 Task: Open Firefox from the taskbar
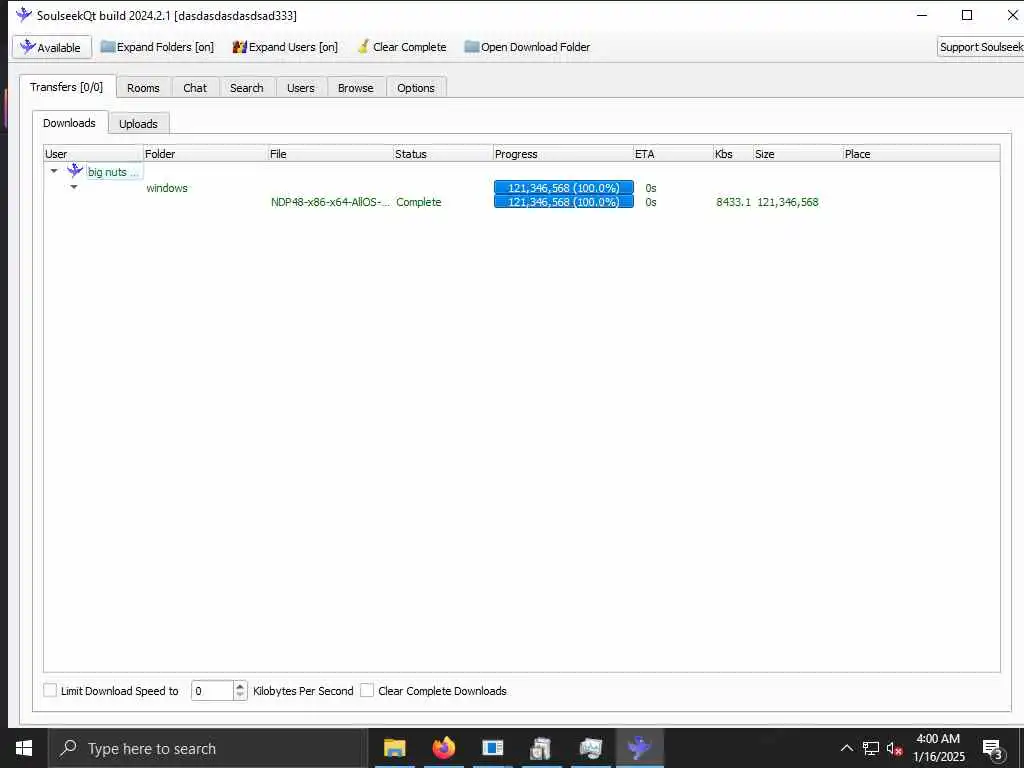pos(443,748)
